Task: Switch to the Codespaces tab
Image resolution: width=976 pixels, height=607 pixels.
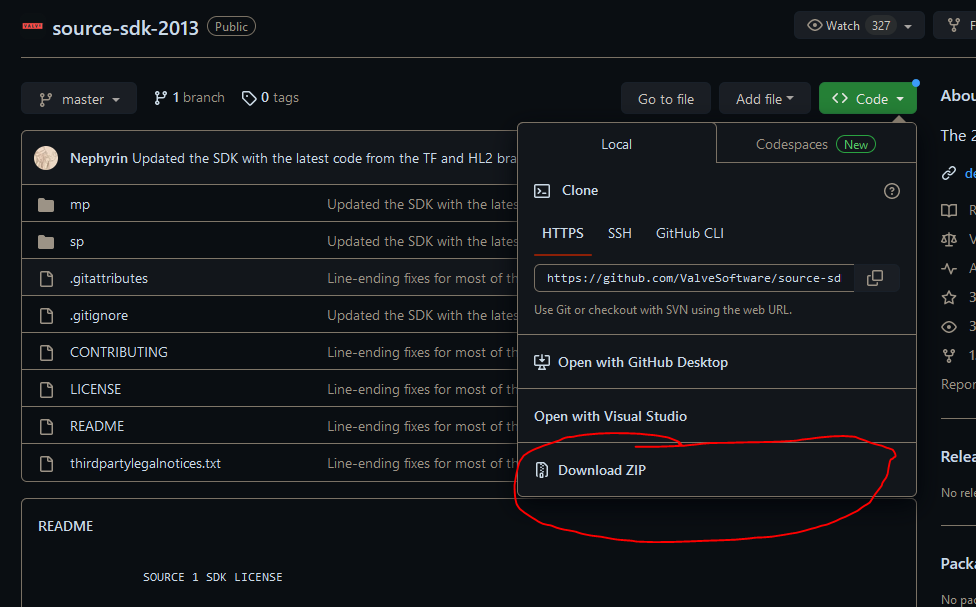Action: [x=815, y=144]
